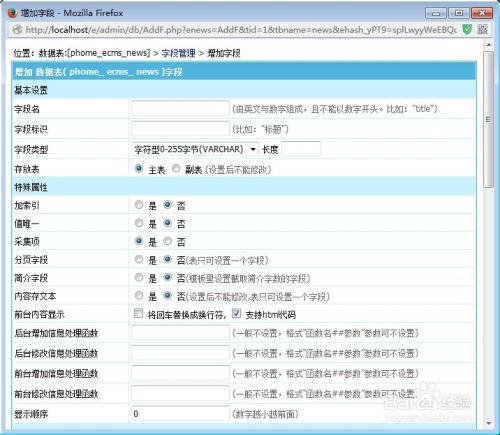Click the Firefox logo in the title bar
This screenshot has height=435, width=500.
pos(12,13)
